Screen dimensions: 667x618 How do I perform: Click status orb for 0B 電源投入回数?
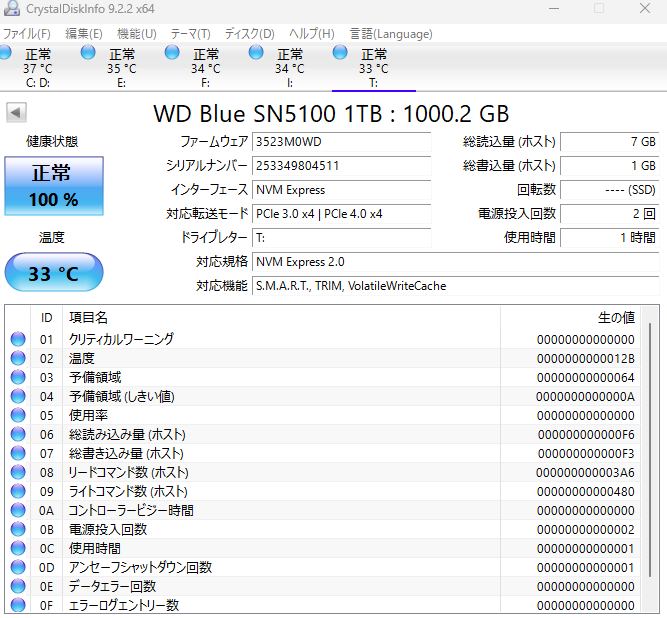coord(18,529)
